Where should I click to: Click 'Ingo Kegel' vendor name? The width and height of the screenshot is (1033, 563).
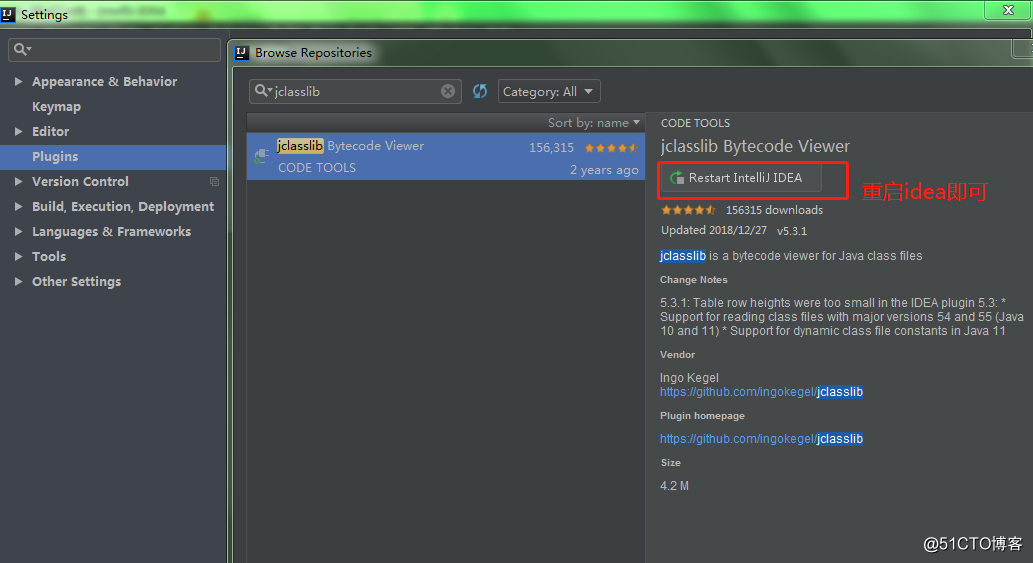click(689, 378)
